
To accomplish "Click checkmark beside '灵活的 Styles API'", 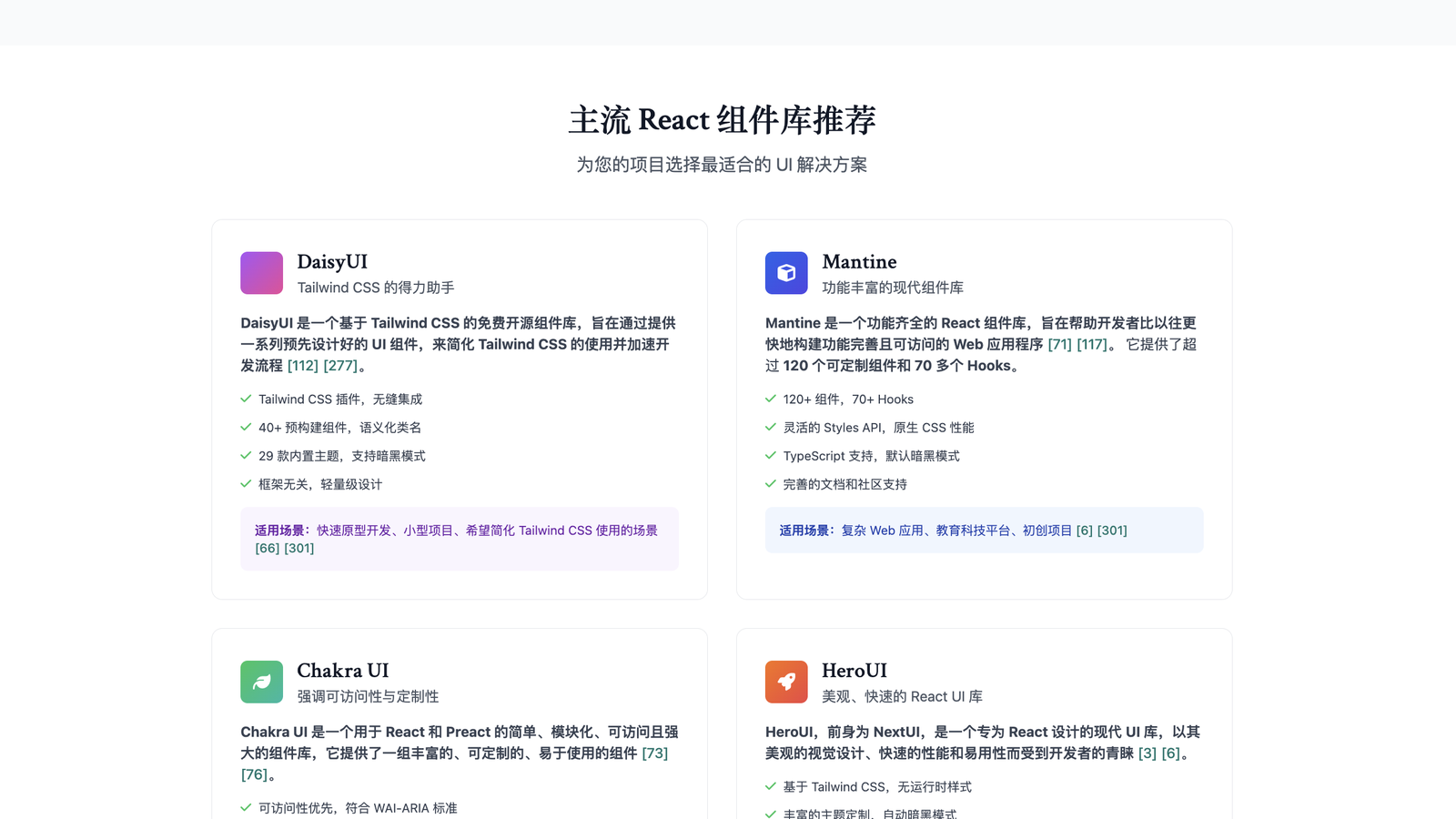I will (x=771, y=427).
